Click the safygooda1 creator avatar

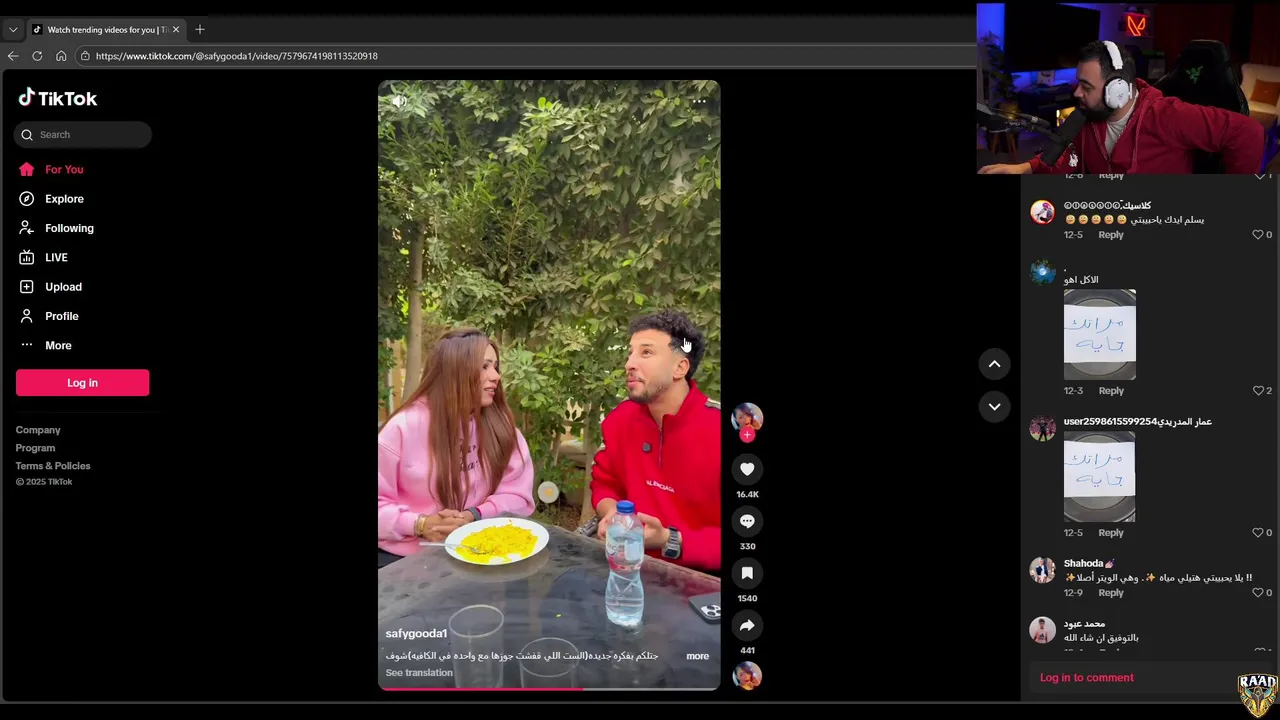click(x=747, y=417)
